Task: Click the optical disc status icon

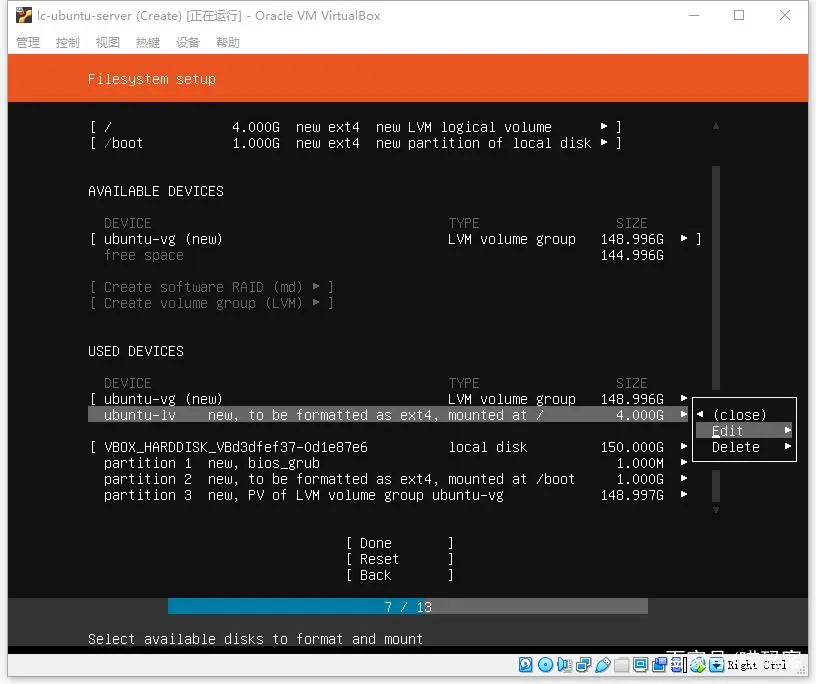Action: [545, 665]
